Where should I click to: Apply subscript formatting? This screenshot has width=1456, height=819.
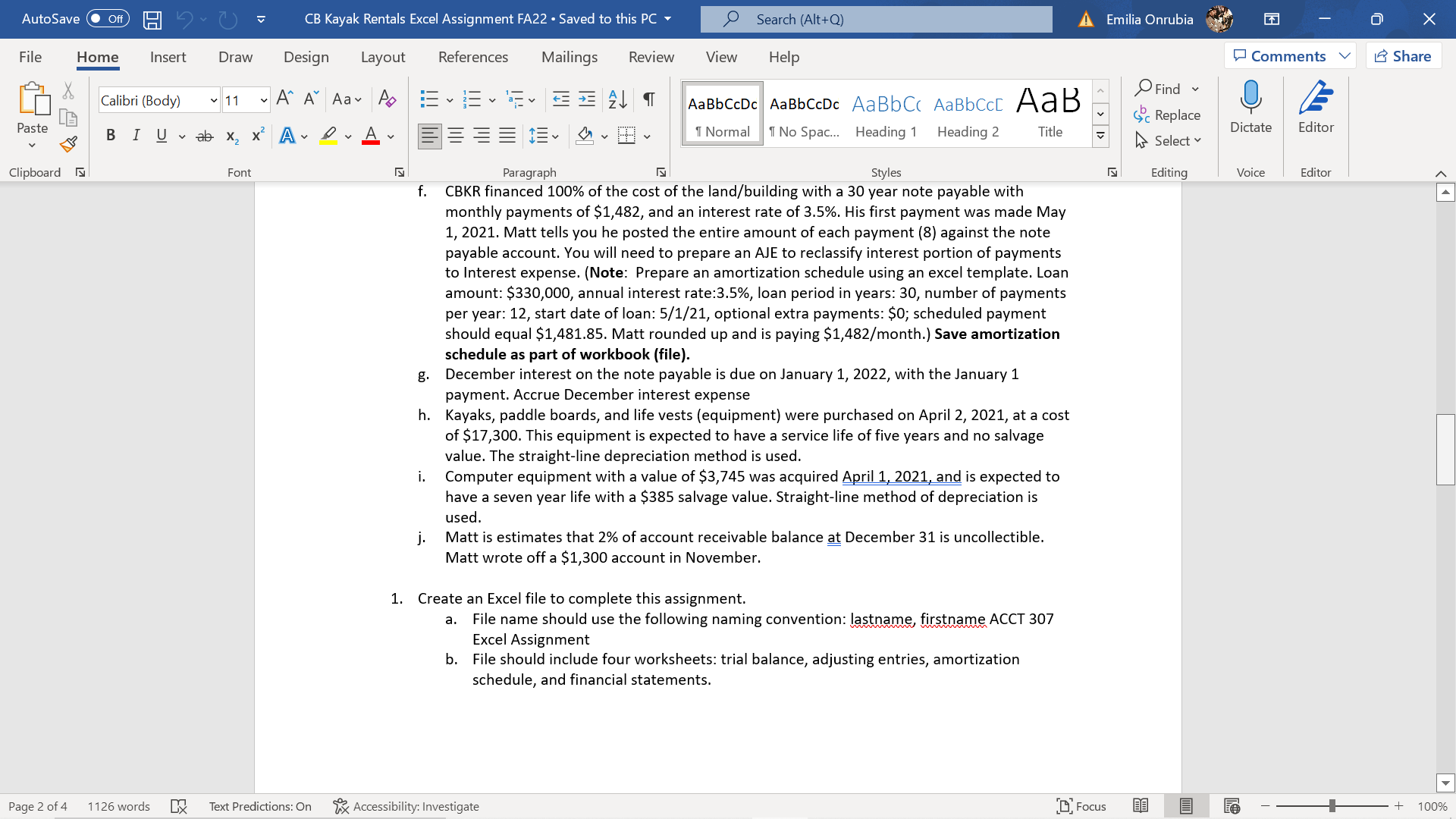[232, 136]
